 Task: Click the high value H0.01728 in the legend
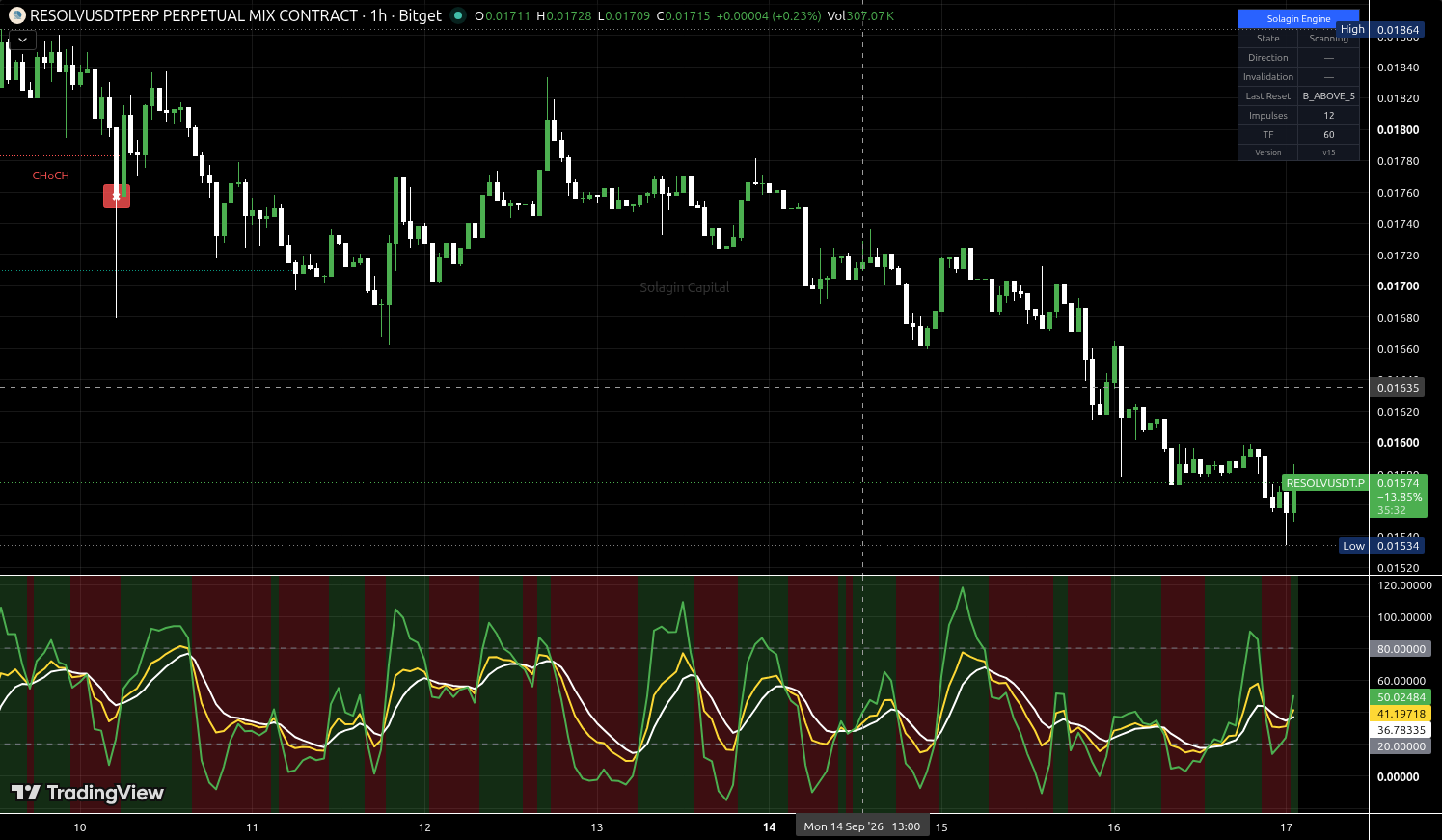[564, 16]
